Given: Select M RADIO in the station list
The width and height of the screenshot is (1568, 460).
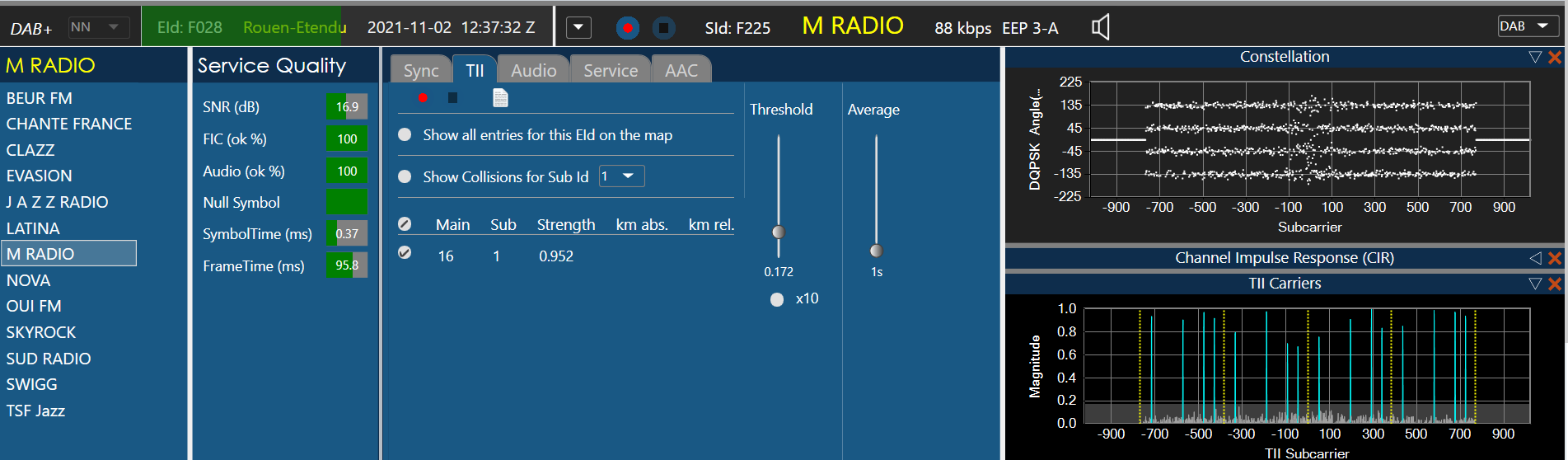Looking at the screenshot, I should click(x=68, y=254).
